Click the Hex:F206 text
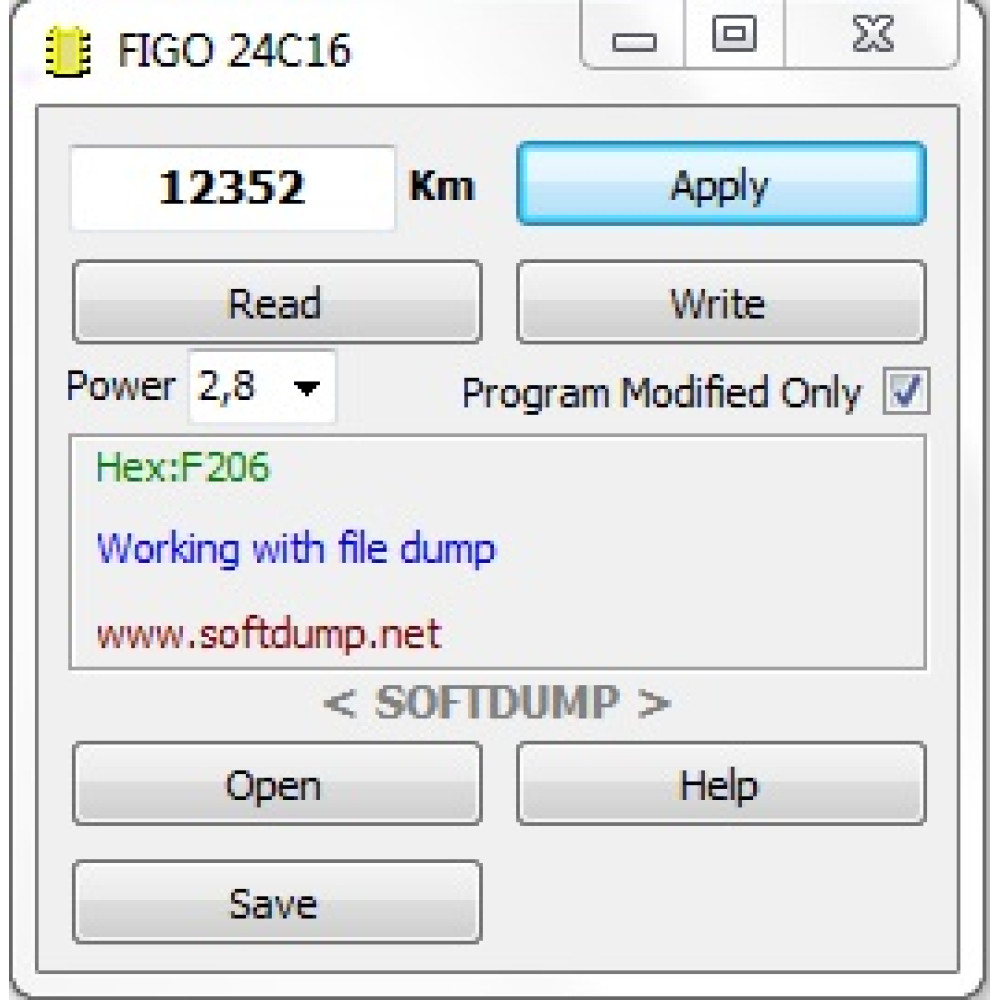 [183, 467]
